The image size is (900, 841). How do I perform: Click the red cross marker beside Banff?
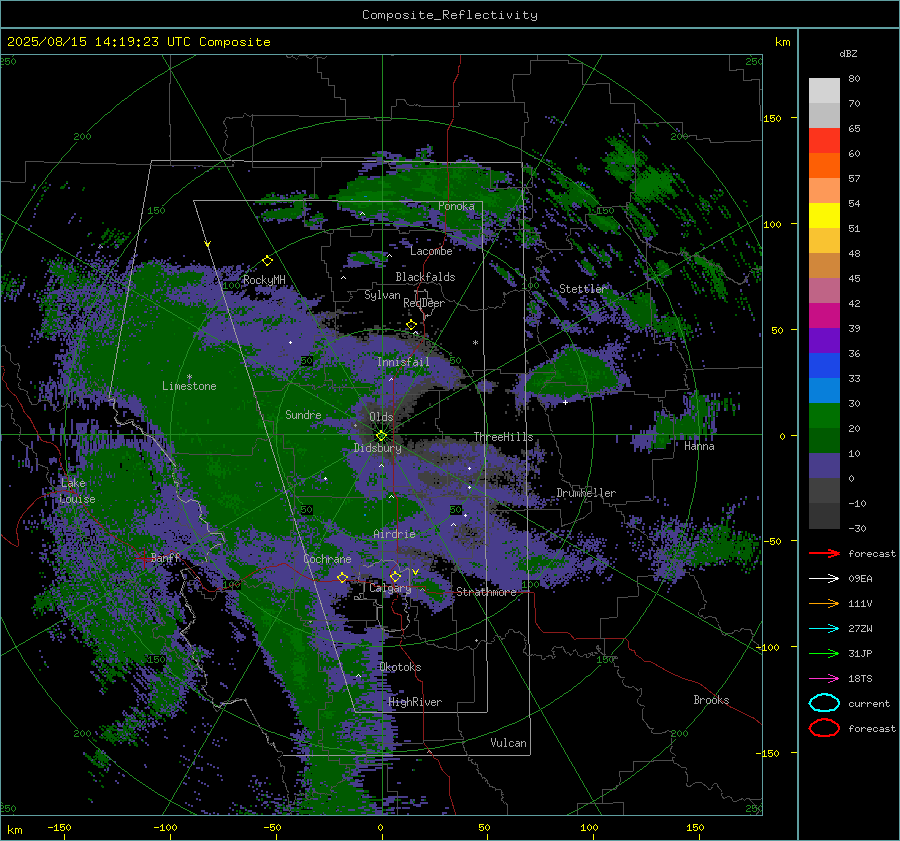143,558
